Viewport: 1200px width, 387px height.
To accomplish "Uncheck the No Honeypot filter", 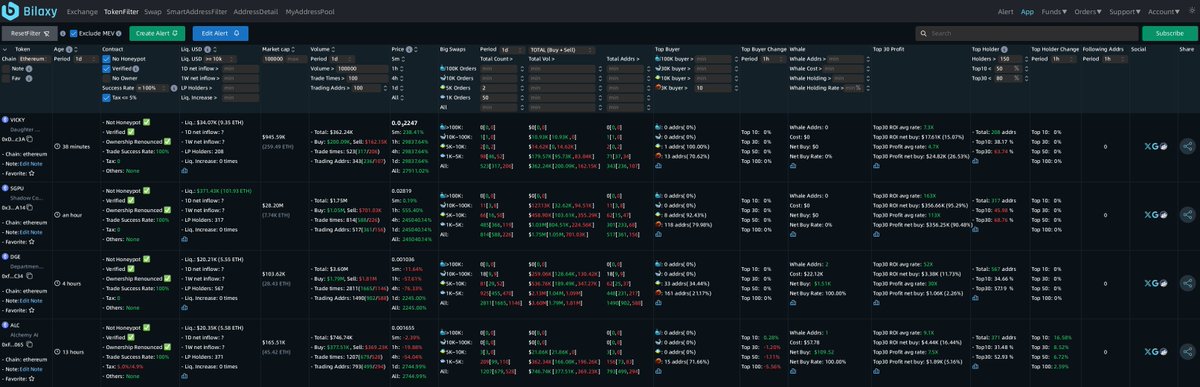I will (107, 59).
